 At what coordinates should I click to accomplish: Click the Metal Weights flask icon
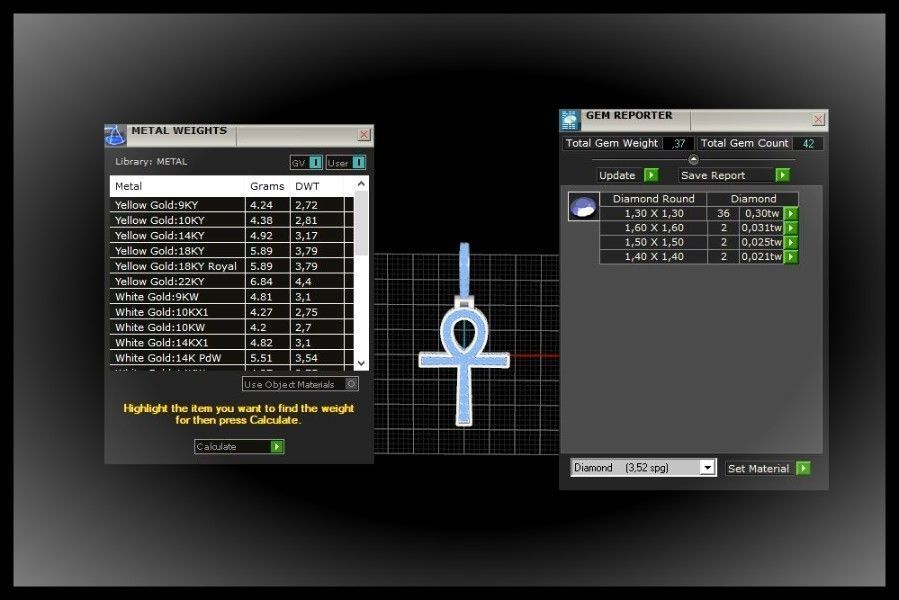[115, 135]
